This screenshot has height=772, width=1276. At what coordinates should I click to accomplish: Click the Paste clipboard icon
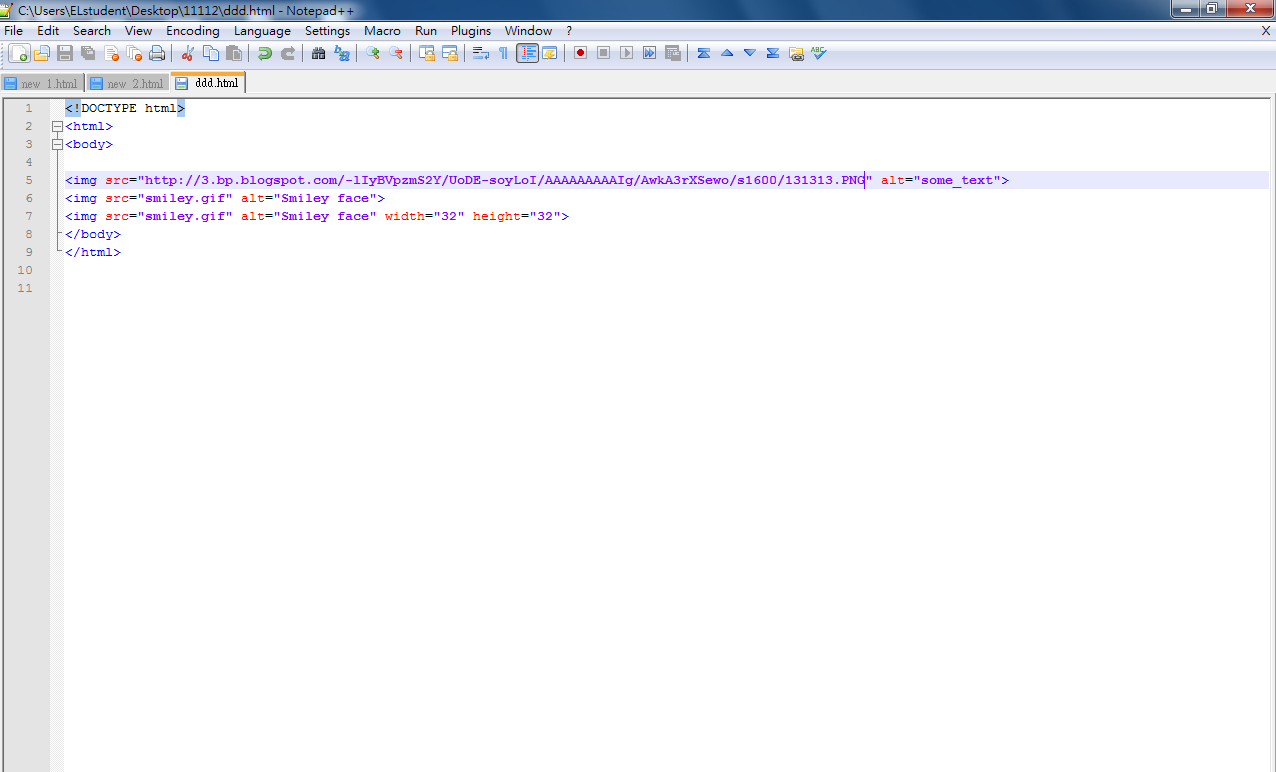pyautogui.click(x=233, y=53)
